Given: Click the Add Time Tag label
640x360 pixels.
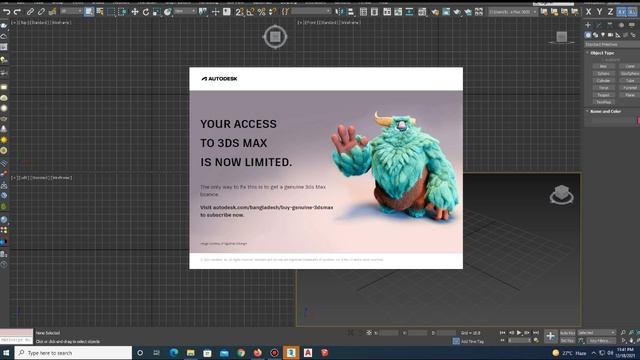Looking at the screenshot, I should pos(472,341).
